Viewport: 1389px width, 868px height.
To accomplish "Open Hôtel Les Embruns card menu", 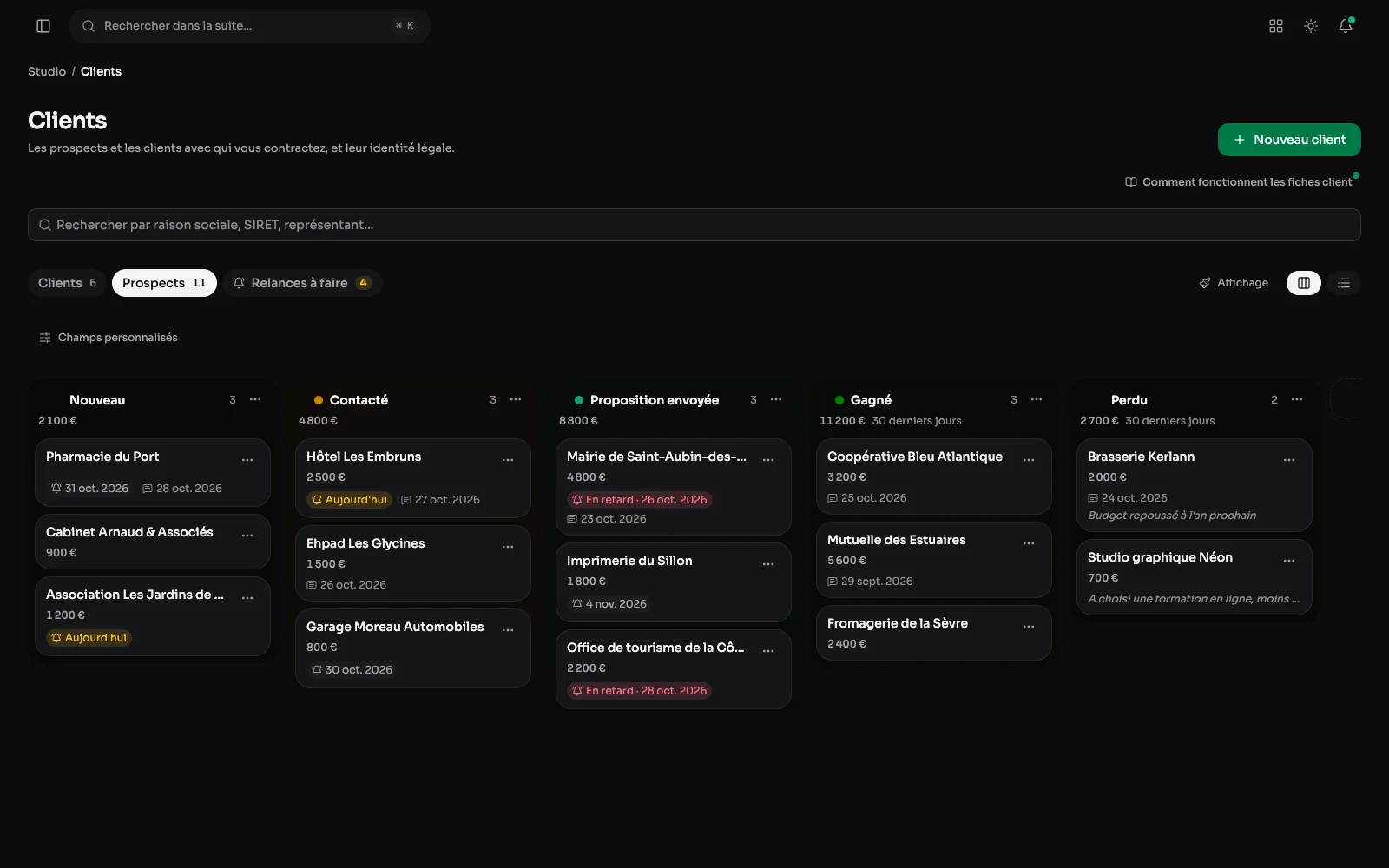I will 508,460.
